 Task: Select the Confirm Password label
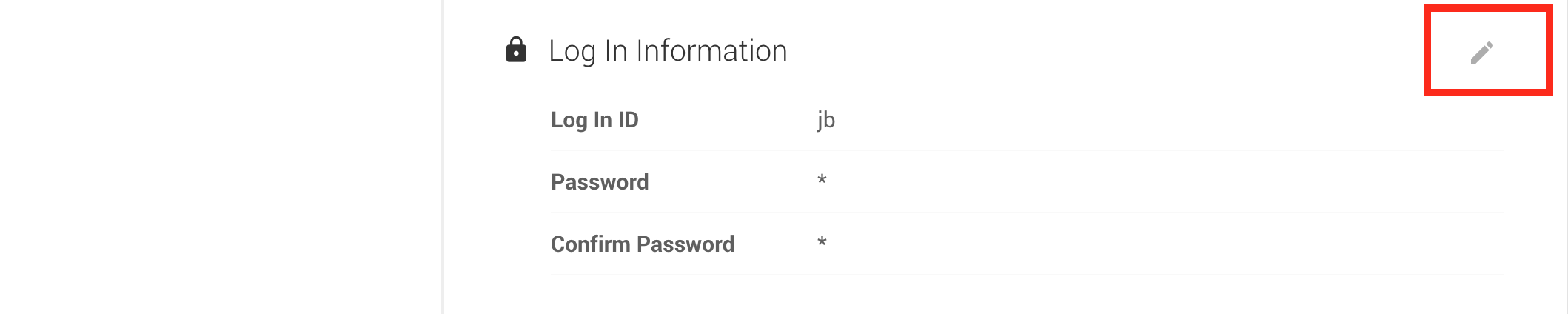pyautogui.click(x=642, y=244)
